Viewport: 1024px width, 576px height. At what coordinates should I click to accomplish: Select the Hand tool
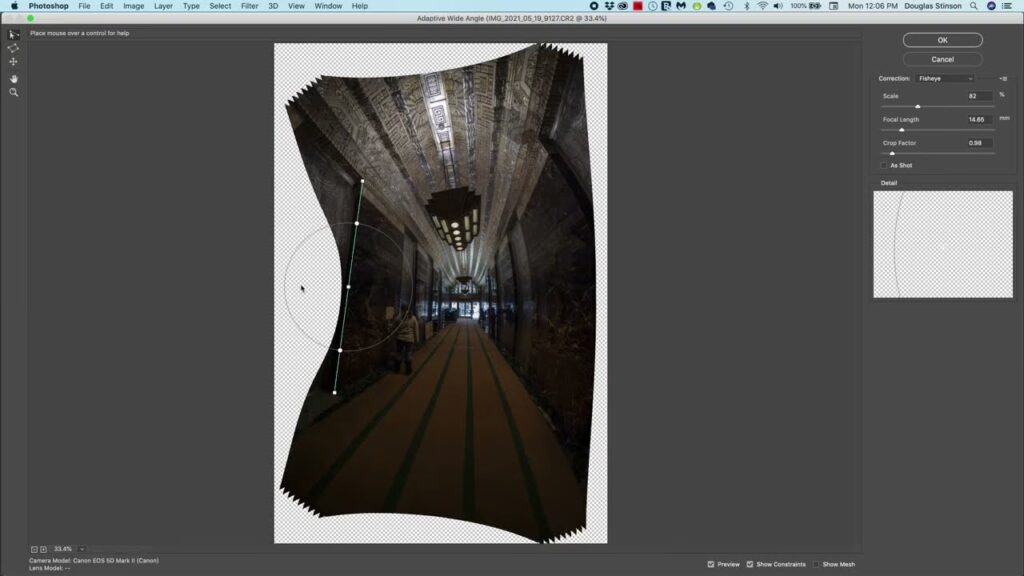tap(14, 78)
